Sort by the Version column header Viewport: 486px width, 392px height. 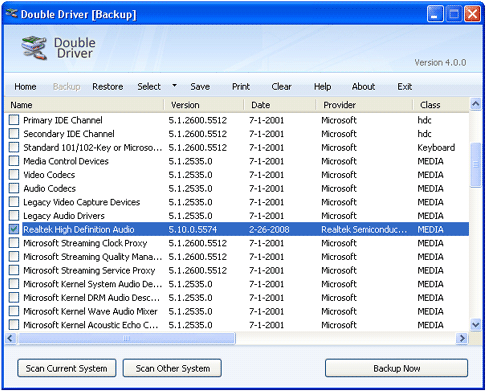204,105
